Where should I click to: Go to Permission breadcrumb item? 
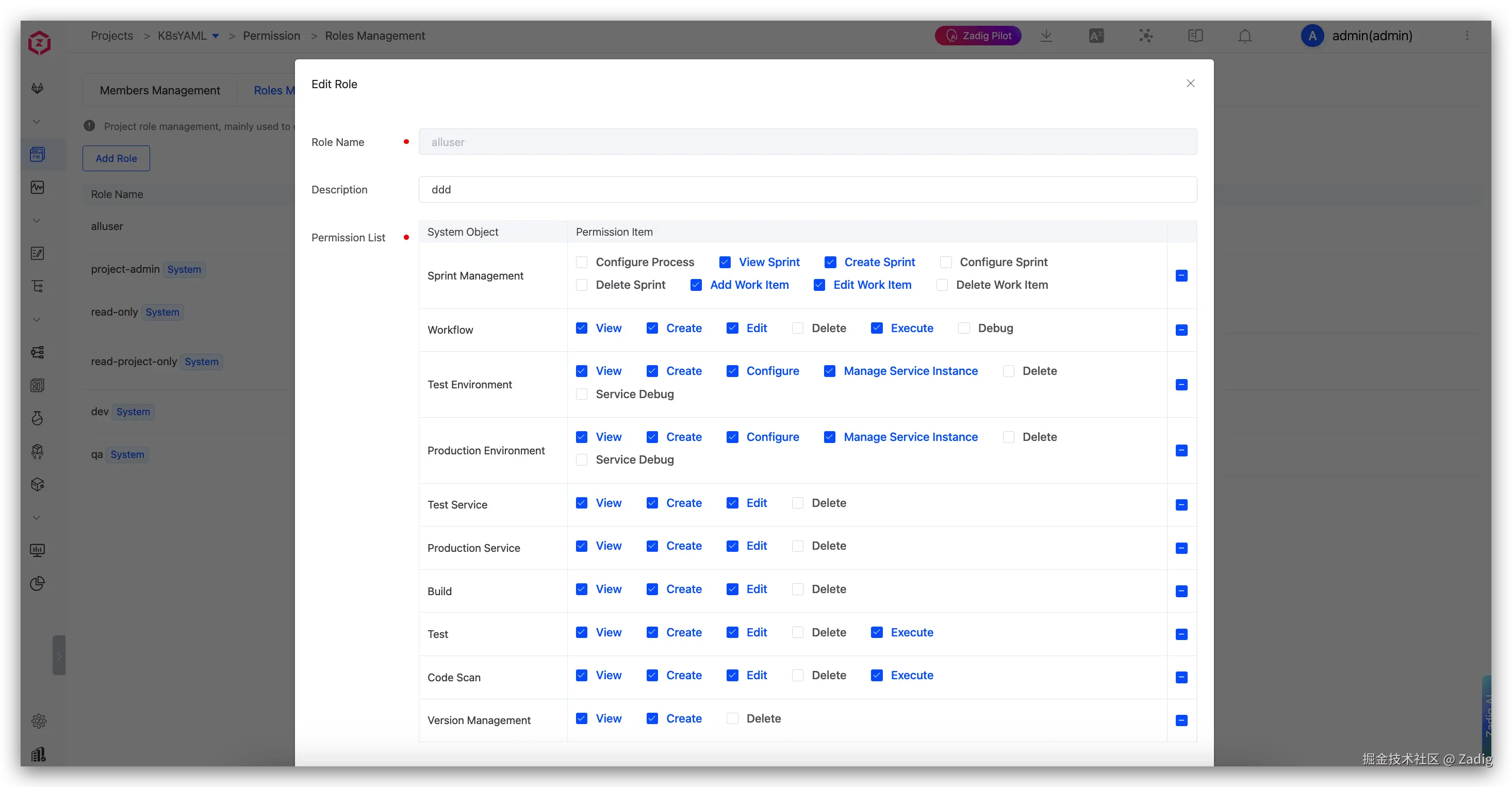(271, 36)
